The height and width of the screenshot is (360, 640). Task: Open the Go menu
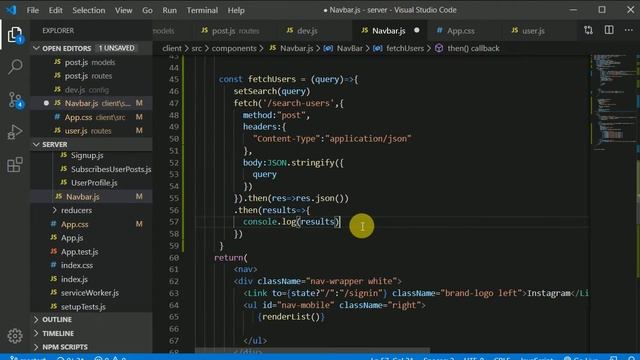(147, 10)
